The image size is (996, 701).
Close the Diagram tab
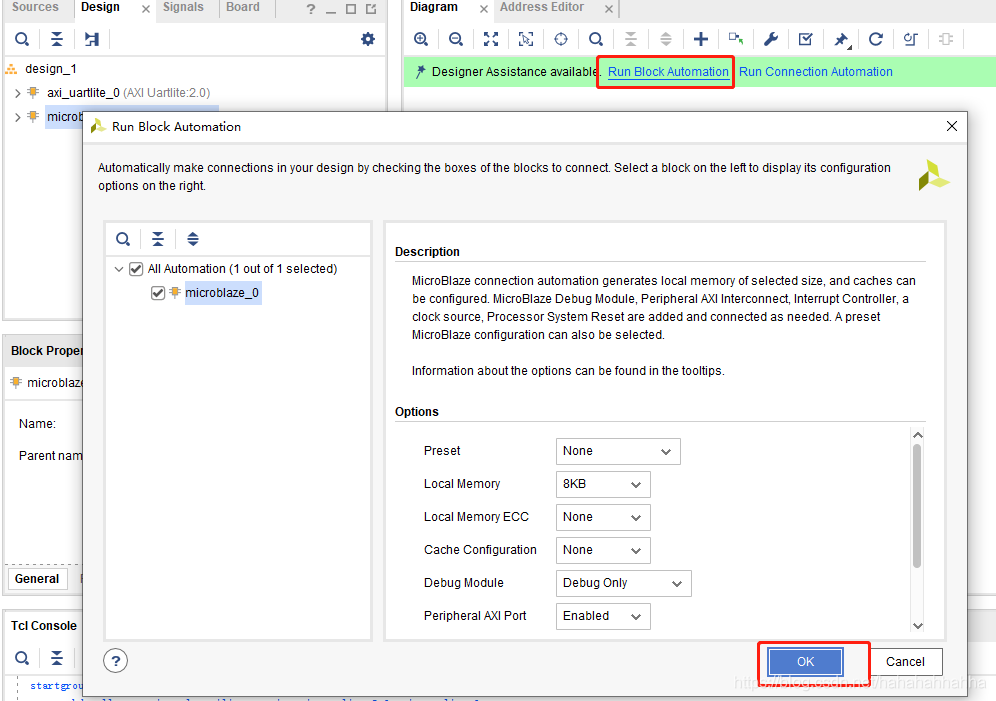point(484,9)
